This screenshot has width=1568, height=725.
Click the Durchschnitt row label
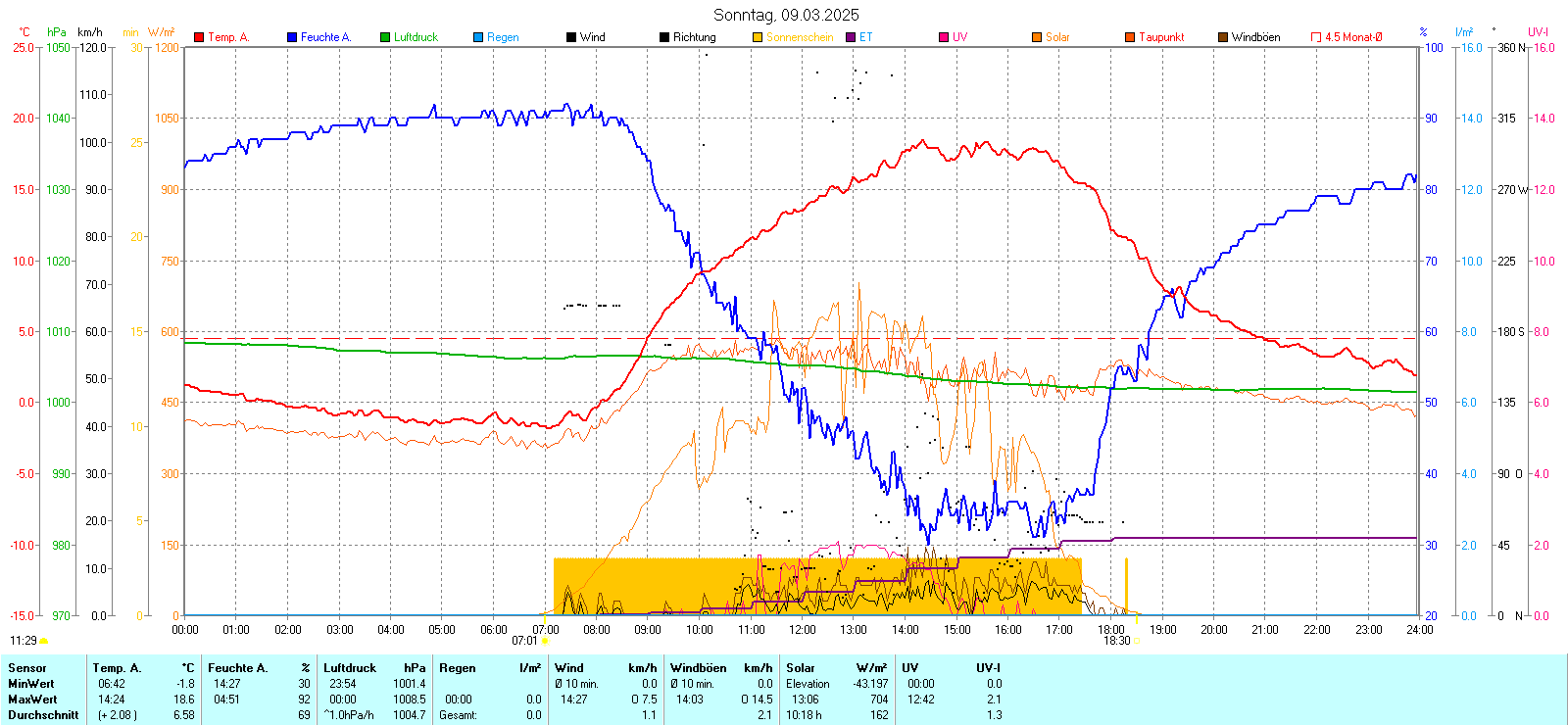pyautogui.click(x=43, y=715)
